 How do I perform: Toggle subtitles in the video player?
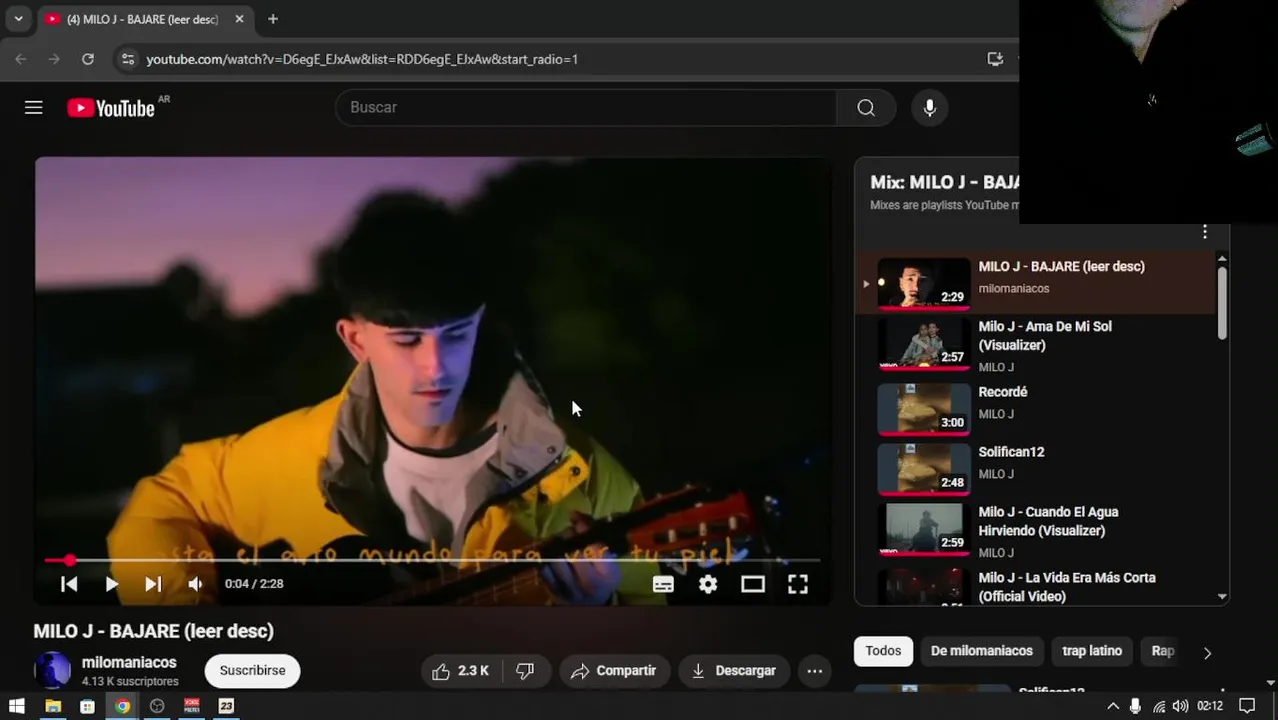663,584
